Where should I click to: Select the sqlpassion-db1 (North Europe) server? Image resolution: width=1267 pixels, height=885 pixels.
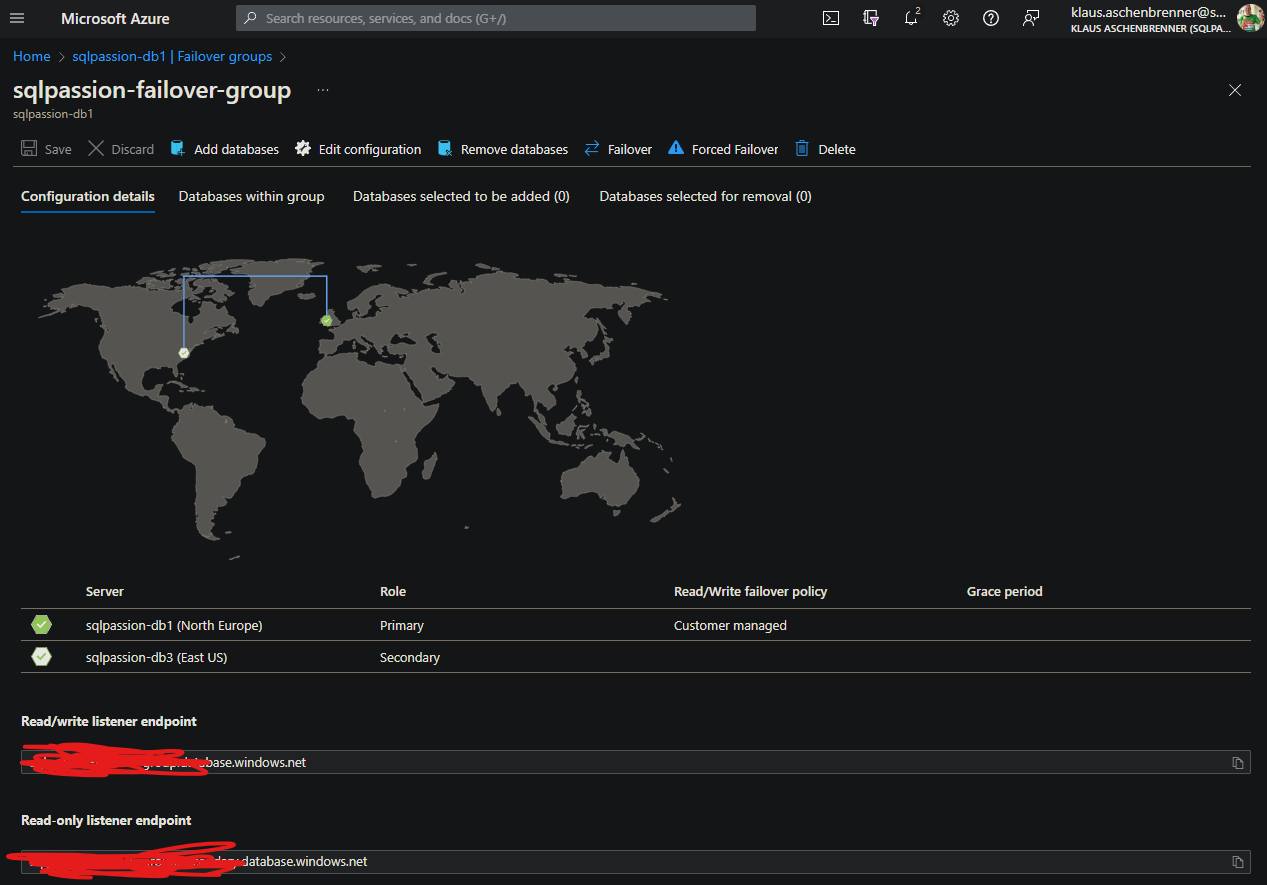pos(174,625)
